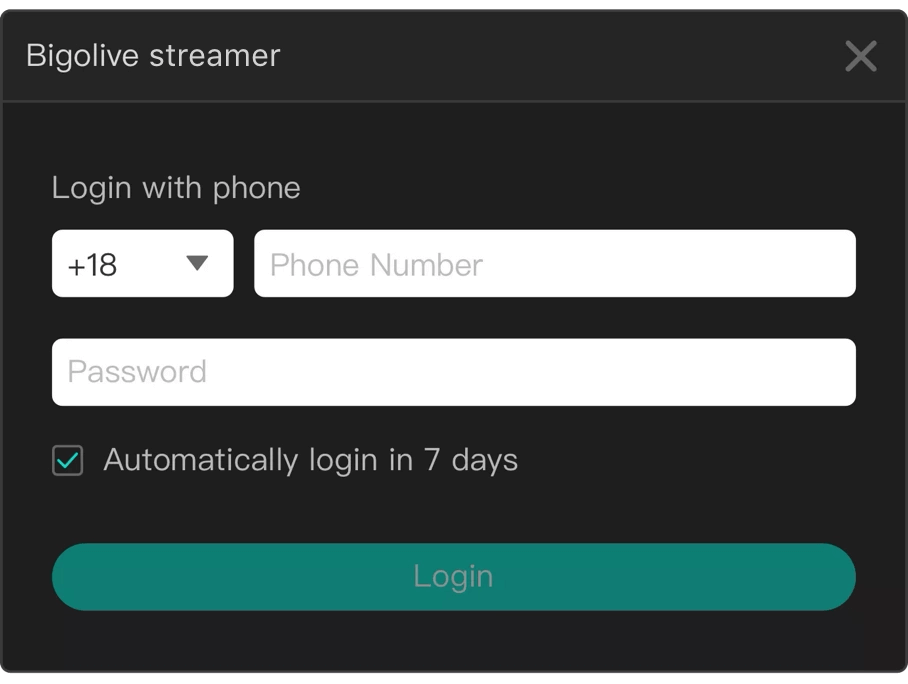
Task: Close the Bigolive streamer dialog
Action: pyautogui.click(x=860, y=57)
